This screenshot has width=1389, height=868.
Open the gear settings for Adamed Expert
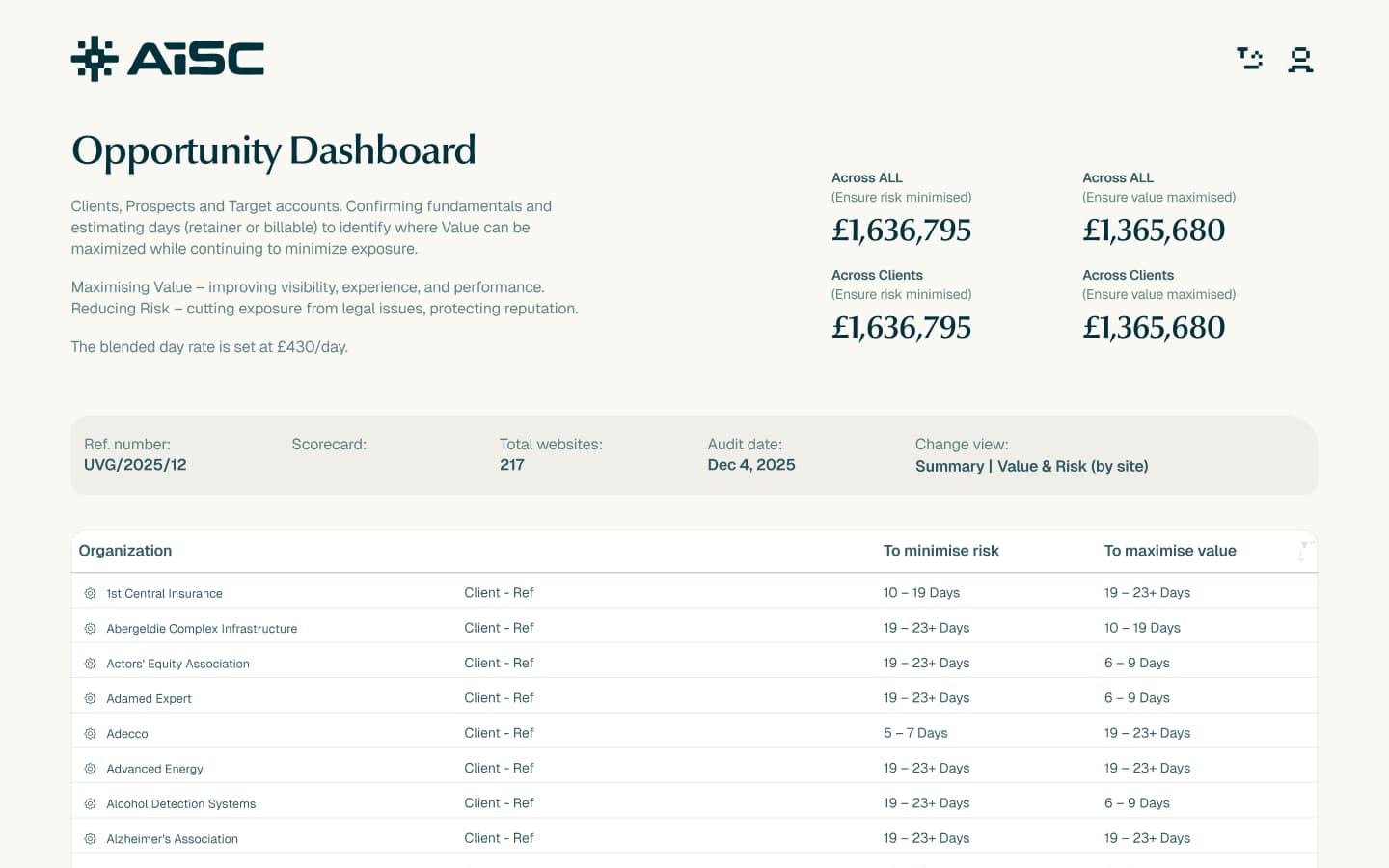pos(90,697)
